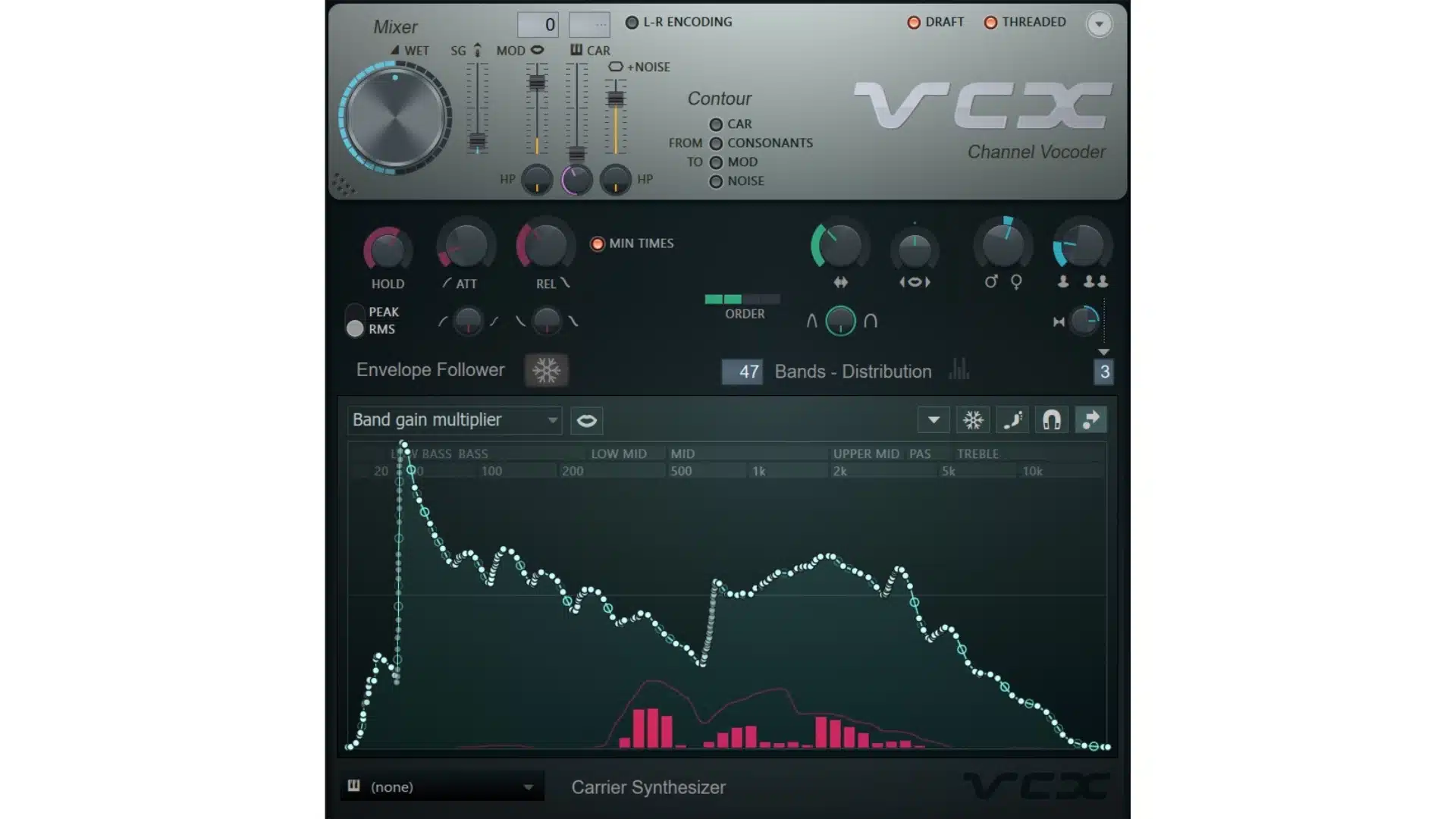This screenshot has height=819, width=1456.
Task: Click the modulator shift eye-arrows icon
Action: point(915,282)
